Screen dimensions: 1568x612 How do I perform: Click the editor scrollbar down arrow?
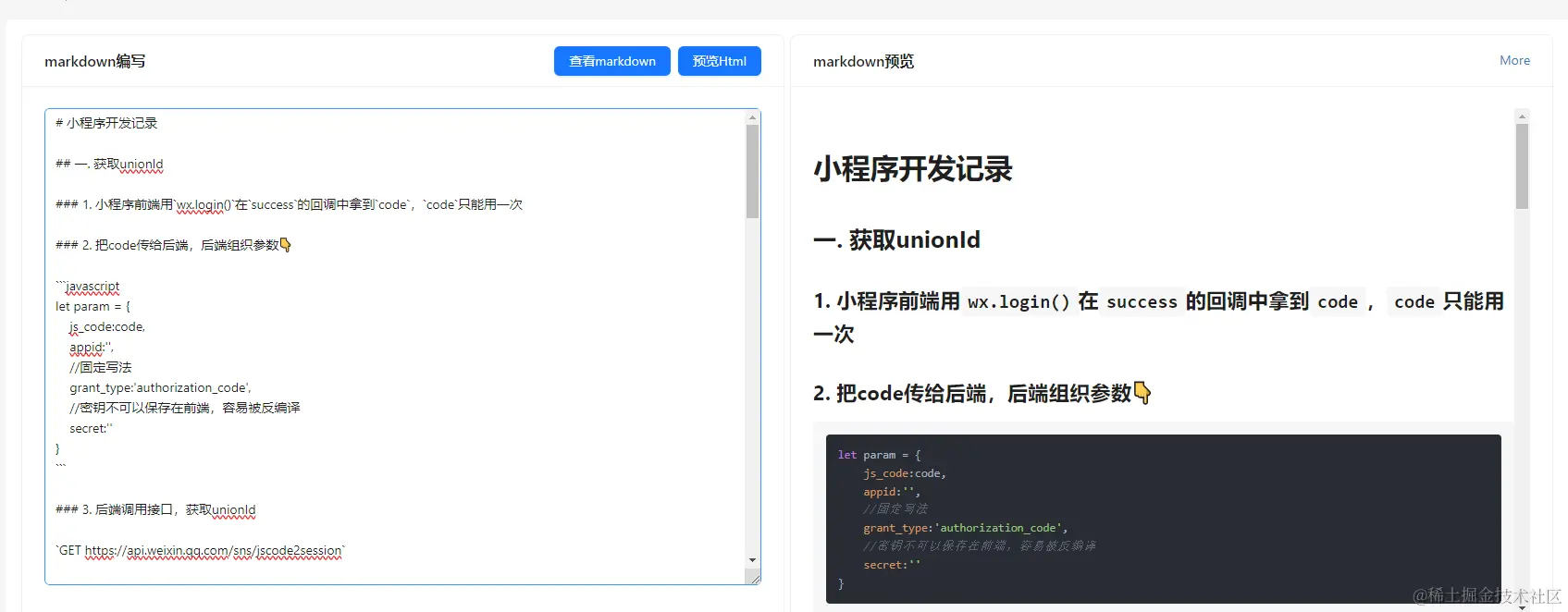click(x=752, y=560)
